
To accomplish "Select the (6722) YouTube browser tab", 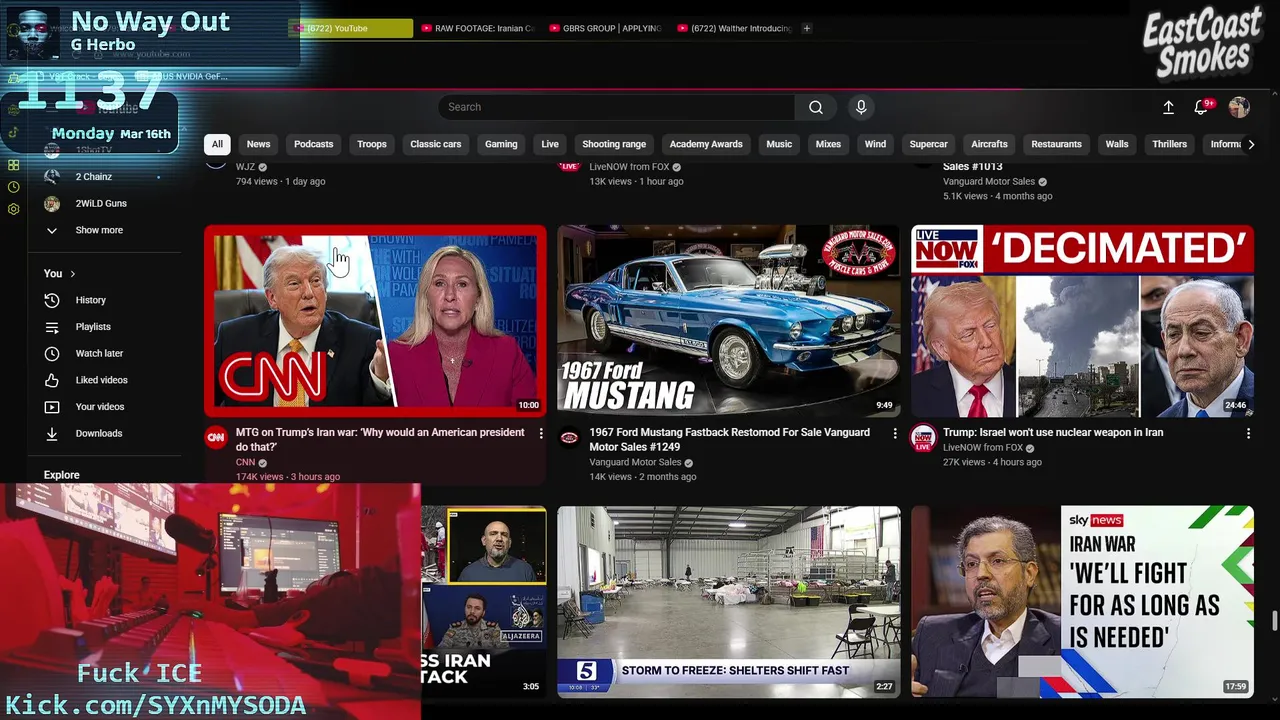I will click(352, 28).
